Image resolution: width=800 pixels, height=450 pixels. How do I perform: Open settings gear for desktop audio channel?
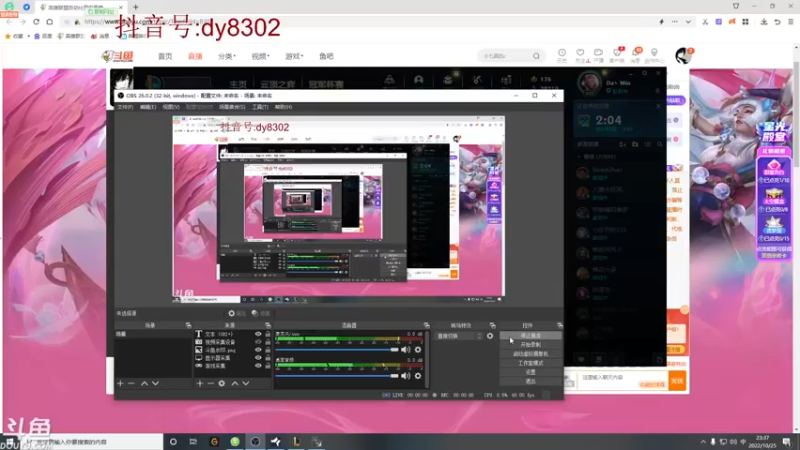[x=418, y=376]
